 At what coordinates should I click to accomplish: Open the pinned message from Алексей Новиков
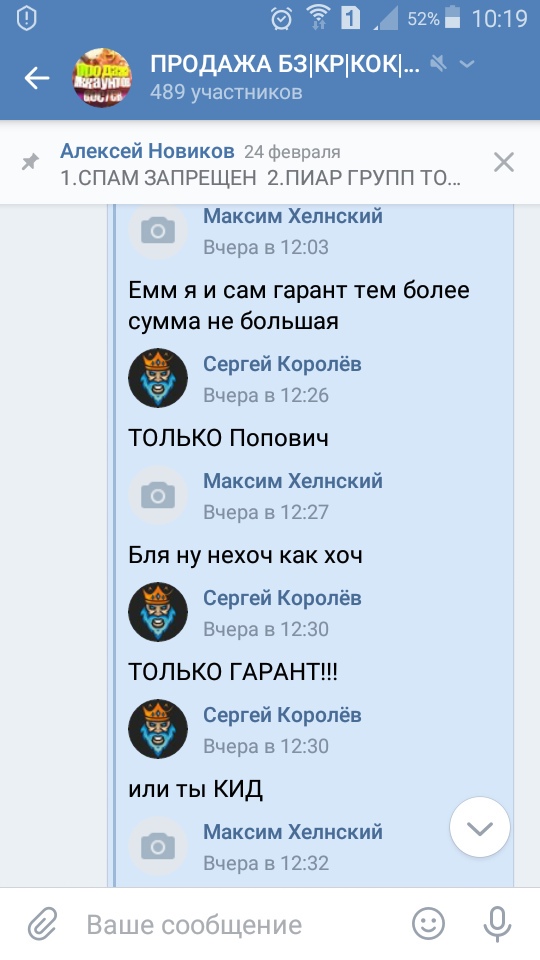(x=260, y=163)
